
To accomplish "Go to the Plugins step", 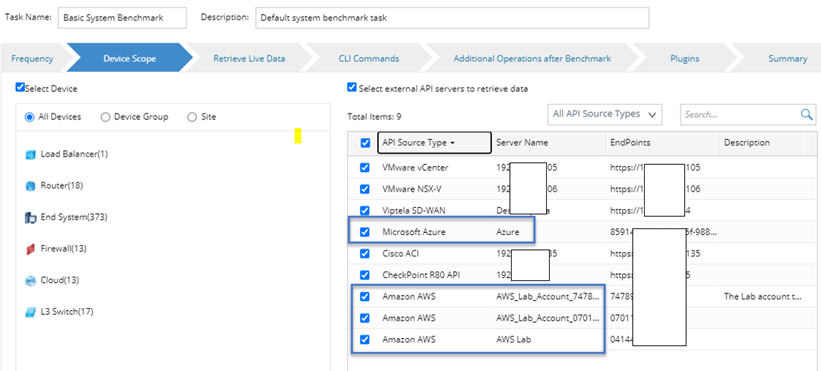I will (684, 59).
